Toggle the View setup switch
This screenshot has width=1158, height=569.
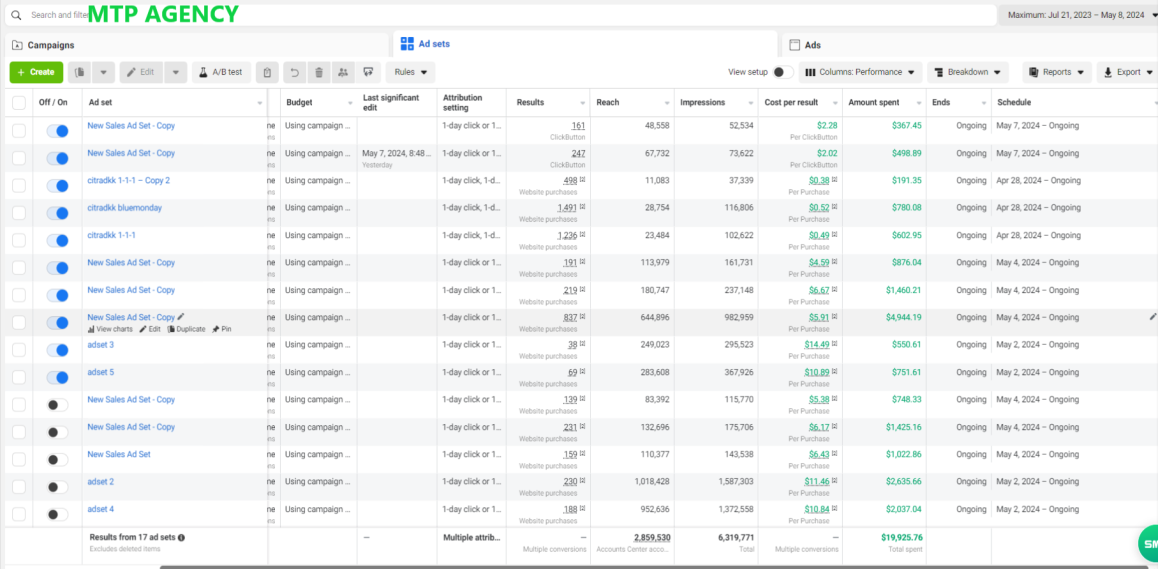pyautogui.click(x=783, y=72)
